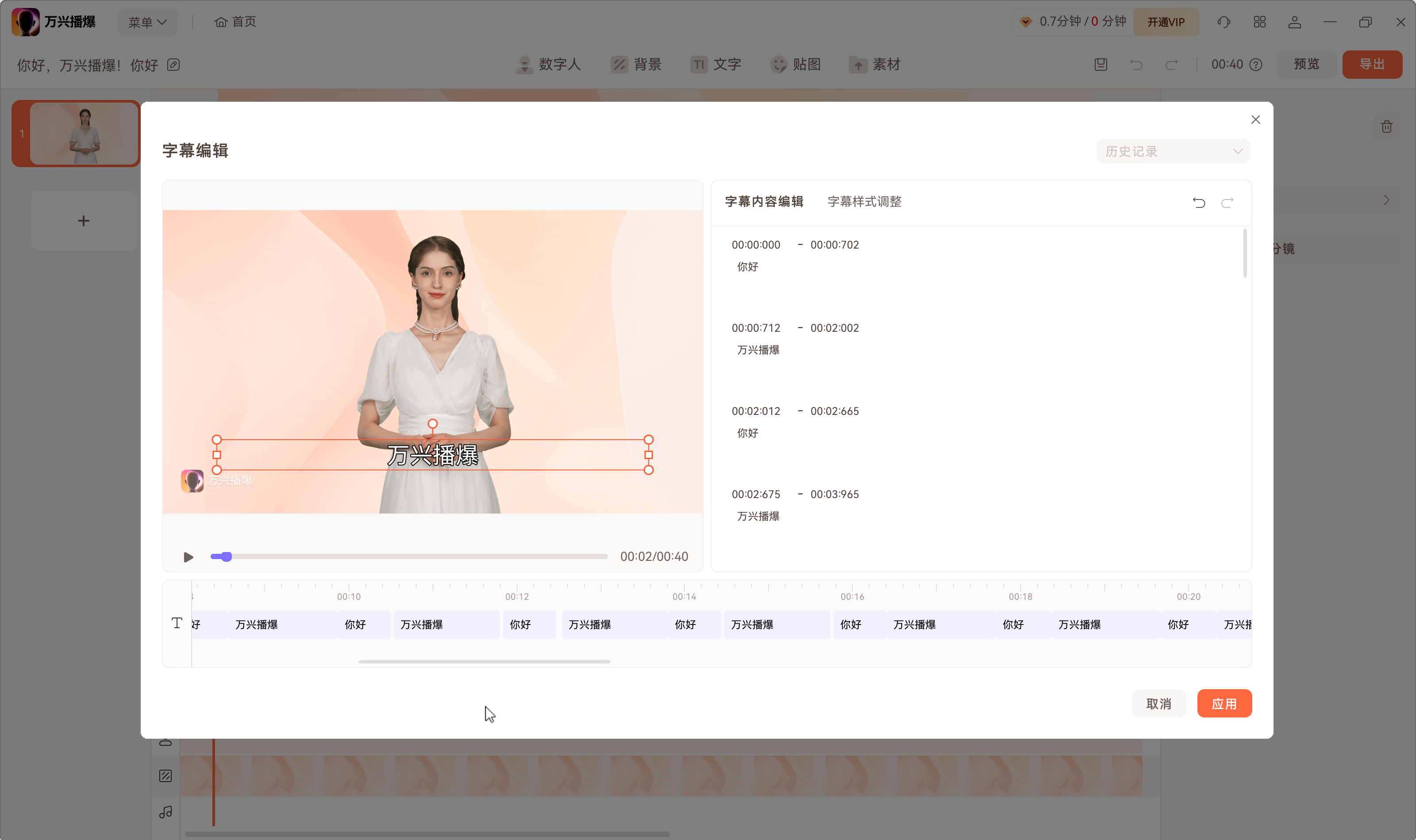Click the T subtitle track icon
The image size is (1416, 840).
[x=177, y=623]
